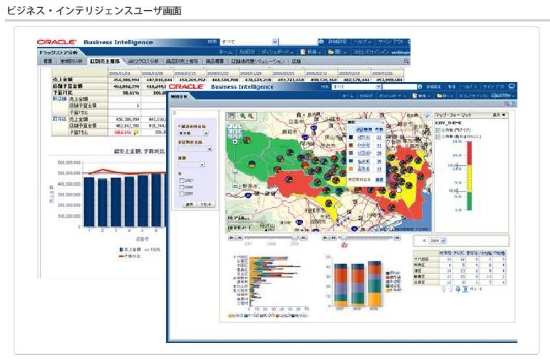Switch to the 商品概要 tab in the back window
This screenshot has width=550, height=360.
point(215,61)
